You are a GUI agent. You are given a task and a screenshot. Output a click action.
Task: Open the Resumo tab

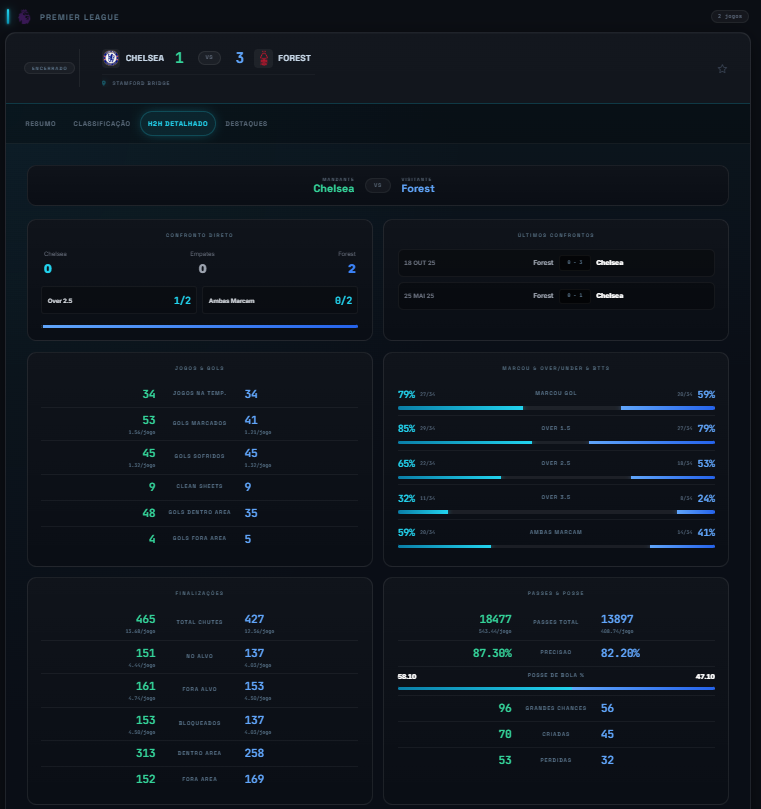click(40, 124)
